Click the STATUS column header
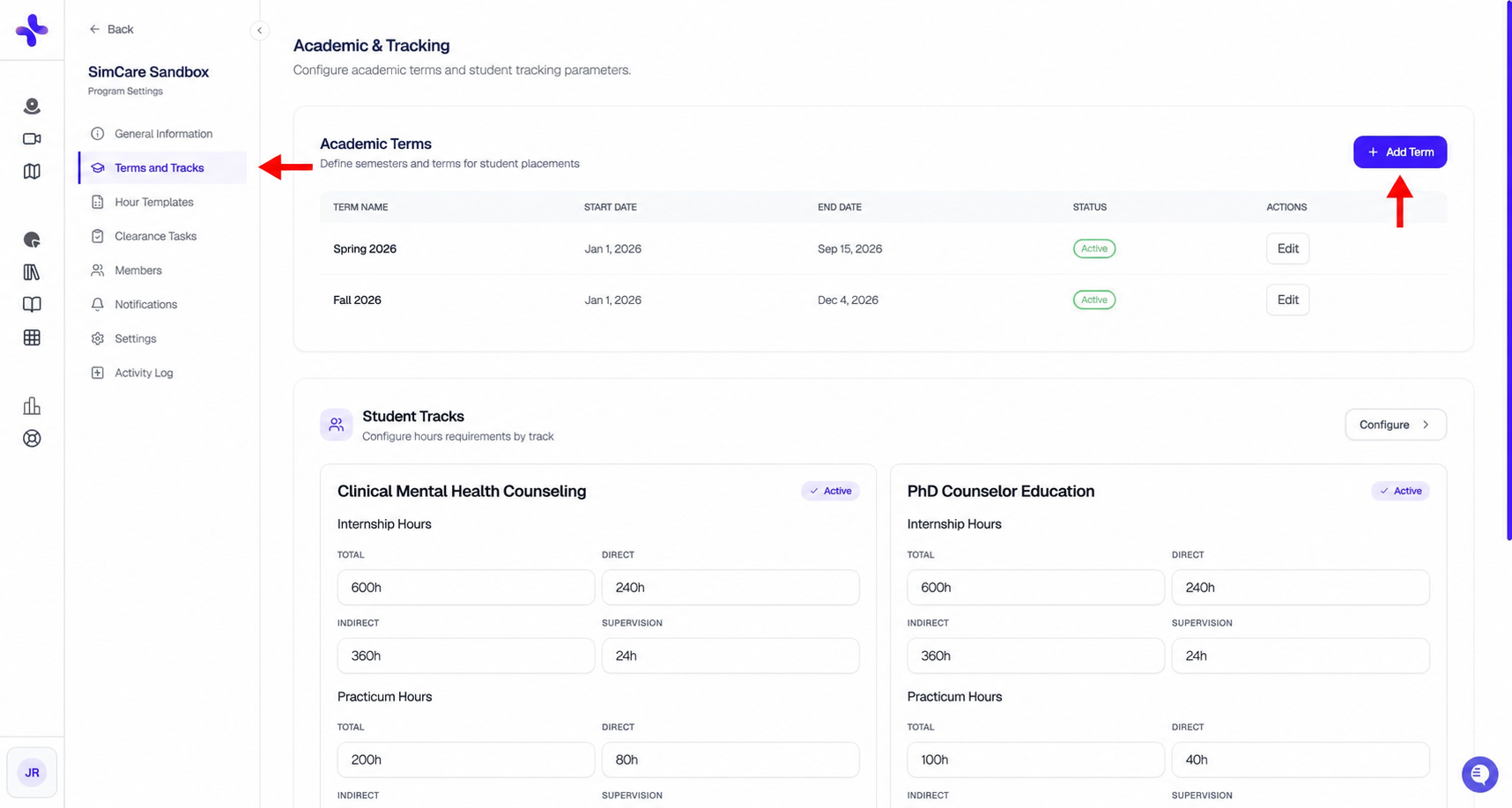Screen dimensions: 1512x808 click(x=1090, y=207)
